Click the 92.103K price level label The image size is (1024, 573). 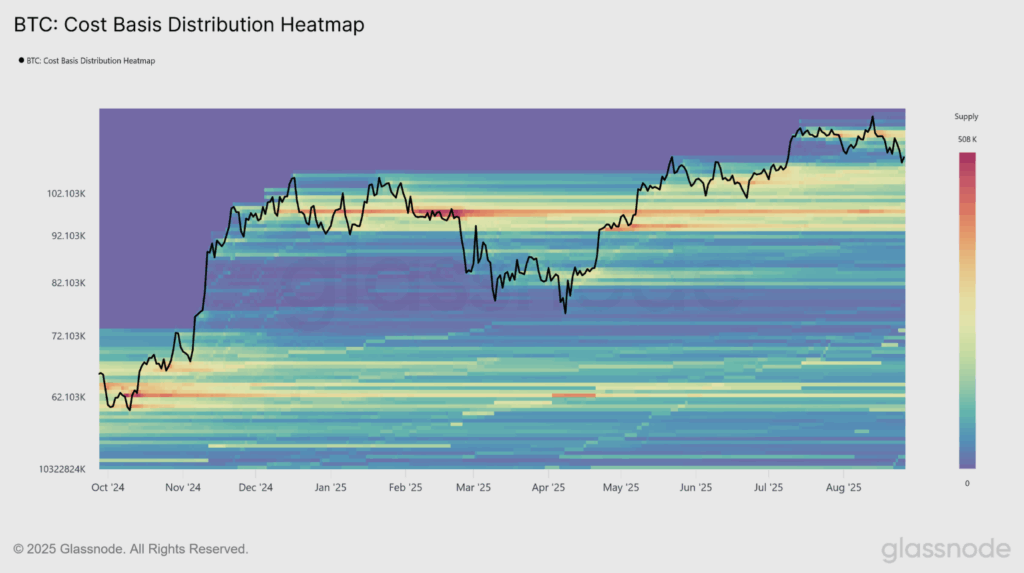pos(69,235)
